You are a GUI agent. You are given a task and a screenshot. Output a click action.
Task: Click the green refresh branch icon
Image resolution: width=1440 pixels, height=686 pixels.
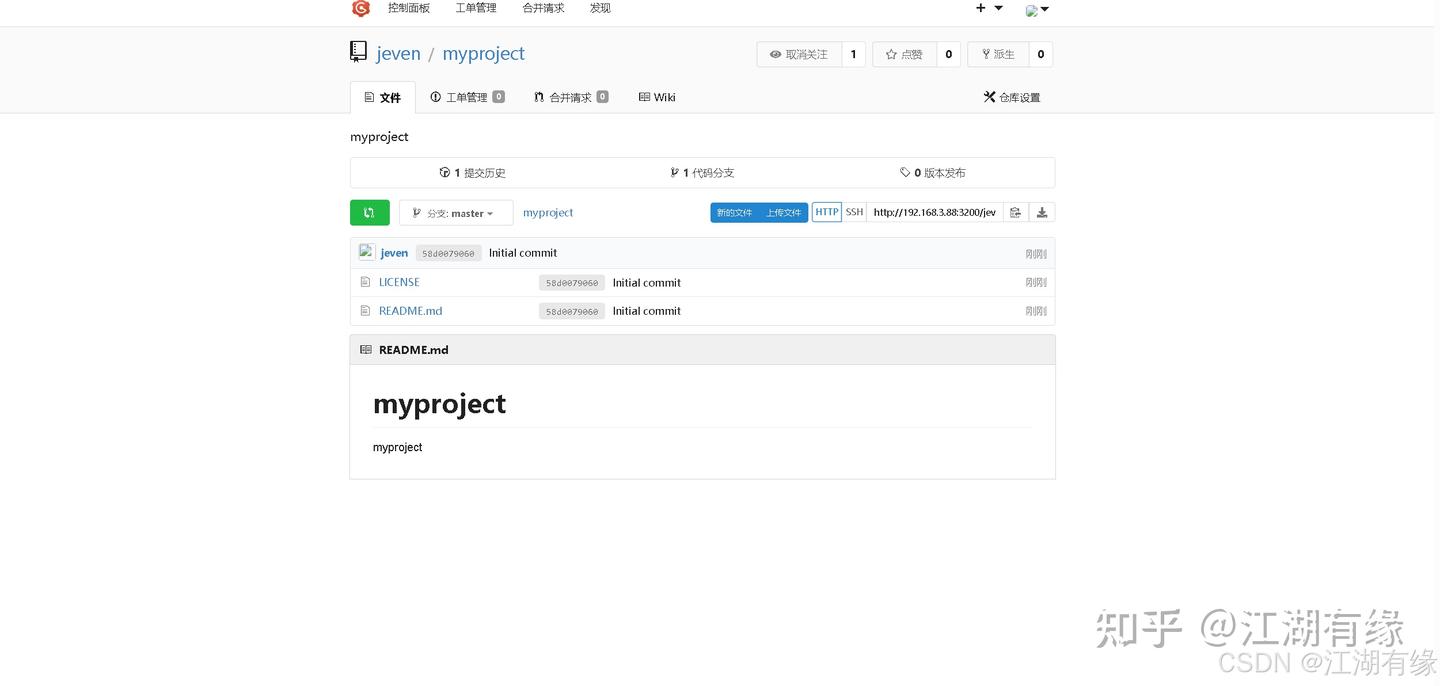pyautogui.click(x=369, y=212)
